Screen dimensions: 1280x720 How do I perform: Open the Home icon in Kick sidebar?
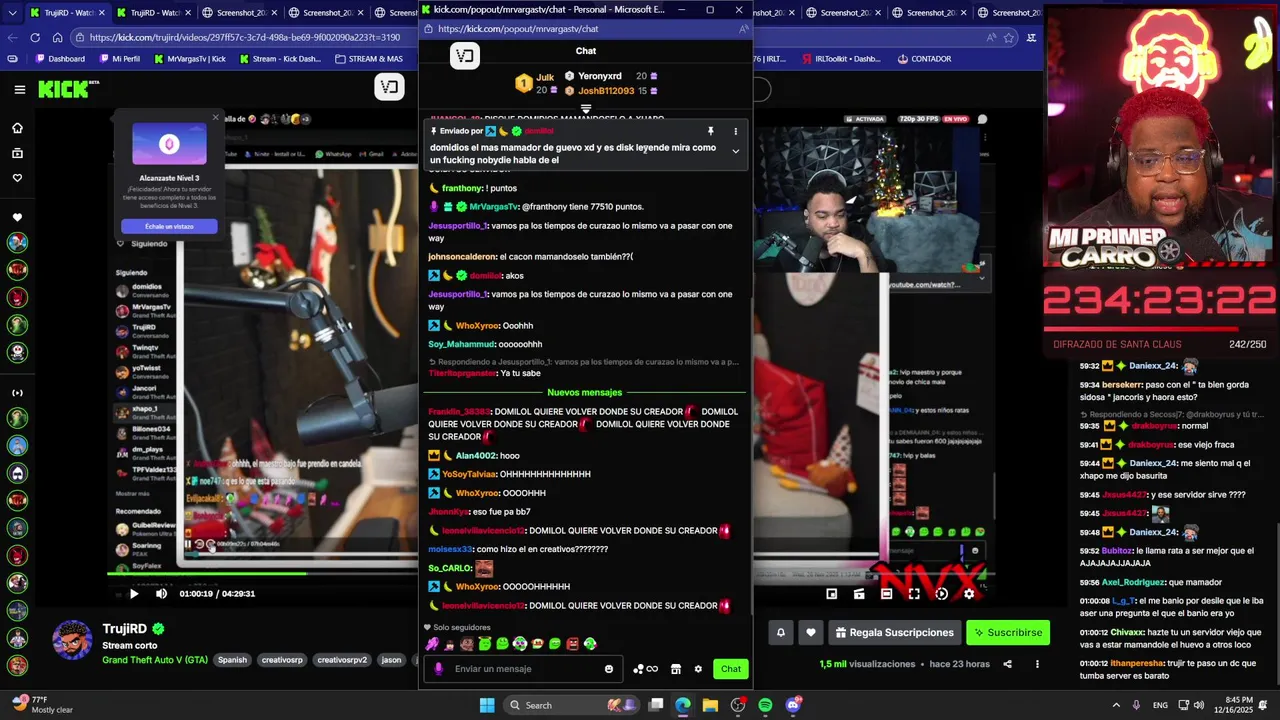tap(17, 128)
